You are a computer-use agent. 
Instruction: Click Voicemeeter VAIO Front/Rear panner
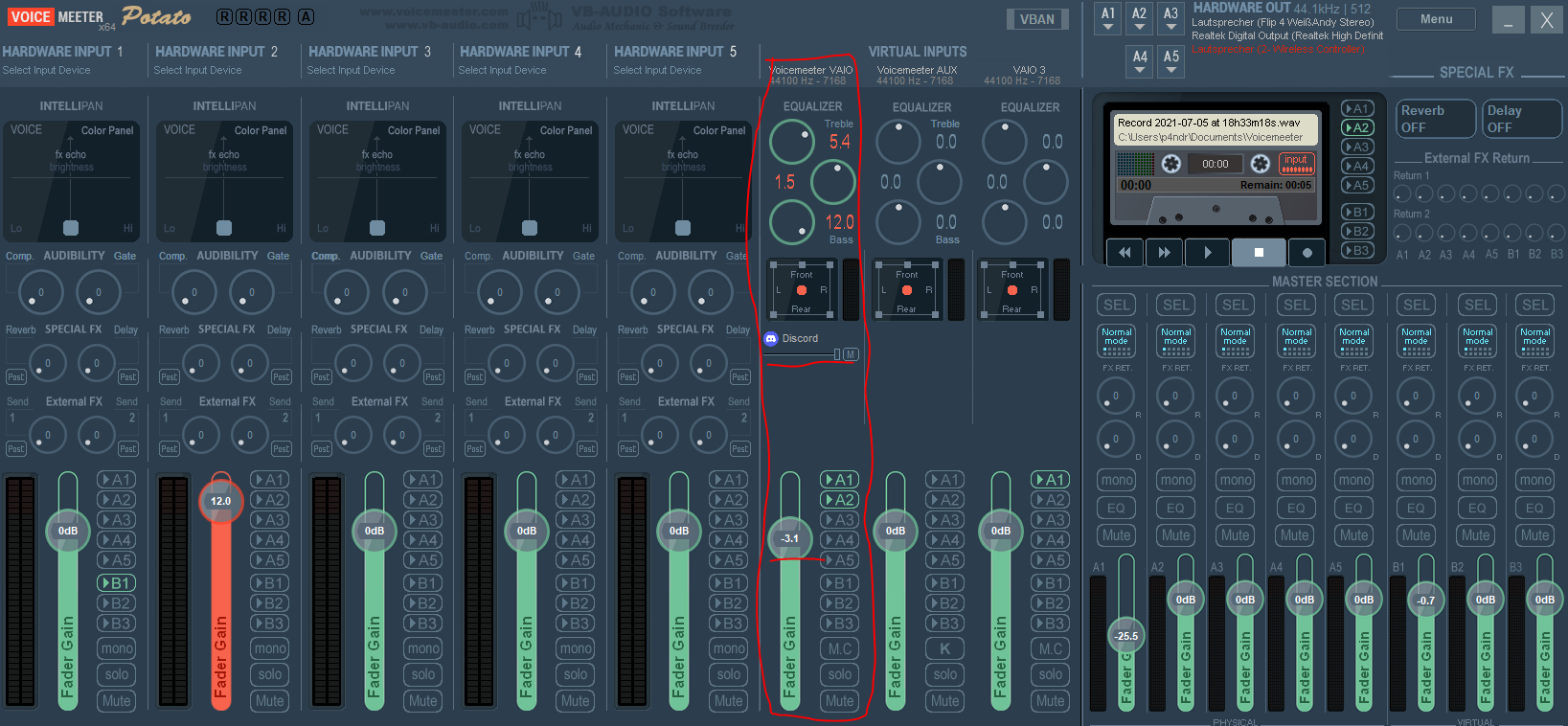[801, 289]
